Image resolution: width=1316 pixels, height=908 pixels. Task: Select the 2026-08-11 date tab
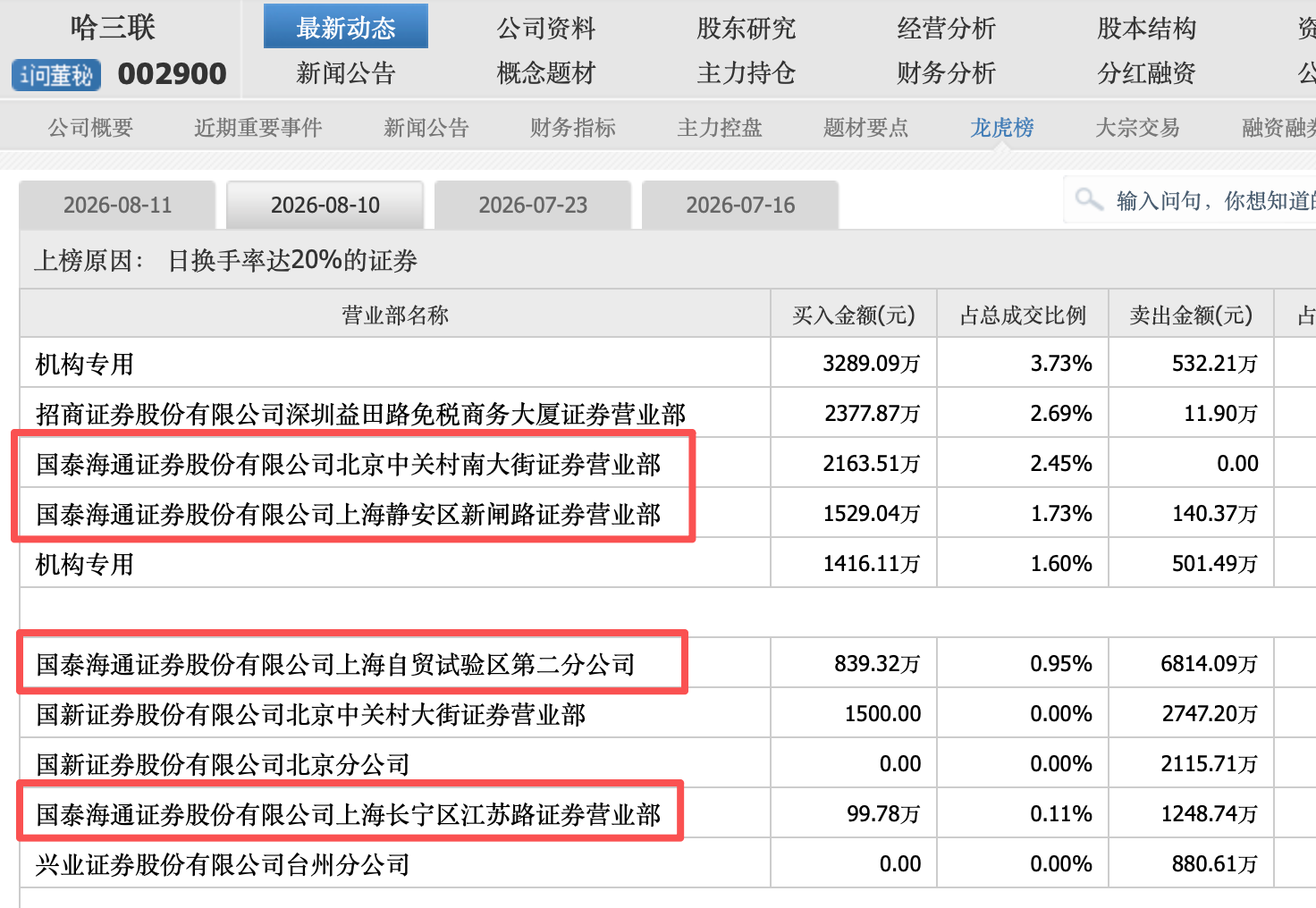(x=117, y=205)
